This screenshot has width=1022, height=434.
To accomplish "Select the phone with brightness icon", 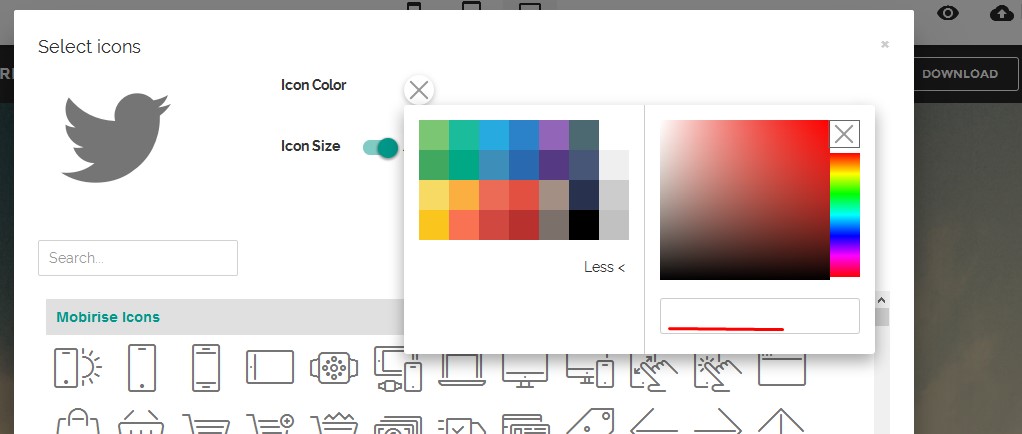I will [x=78, y=368].
